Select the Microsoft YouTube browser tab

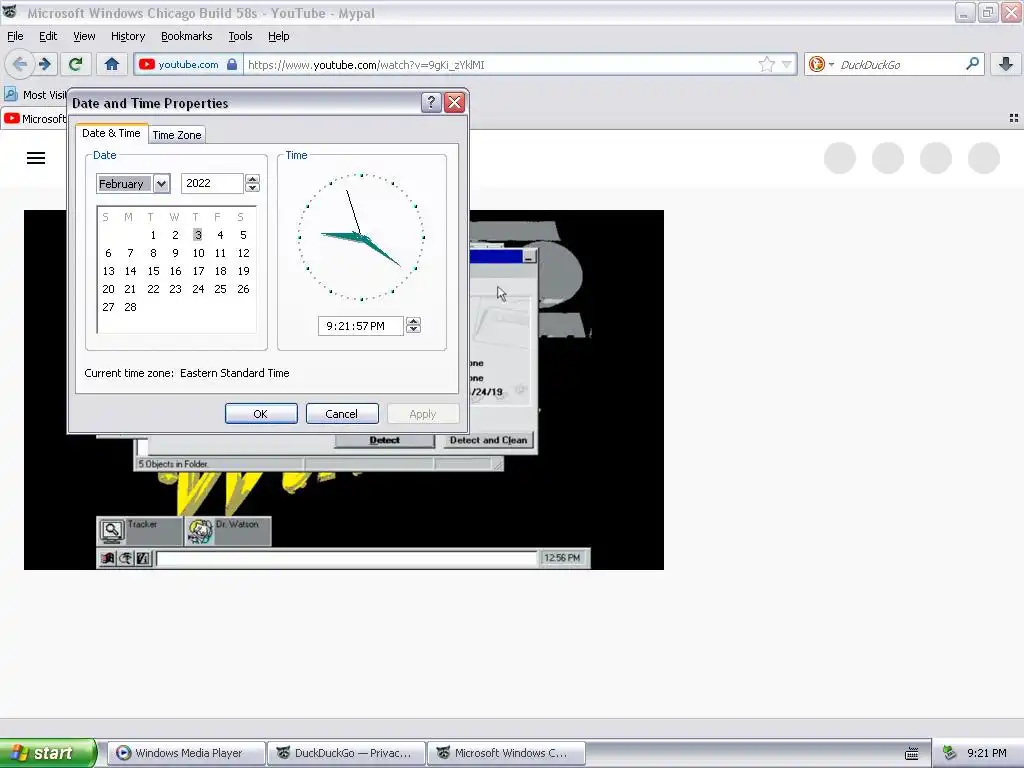[x=34, y=118]
